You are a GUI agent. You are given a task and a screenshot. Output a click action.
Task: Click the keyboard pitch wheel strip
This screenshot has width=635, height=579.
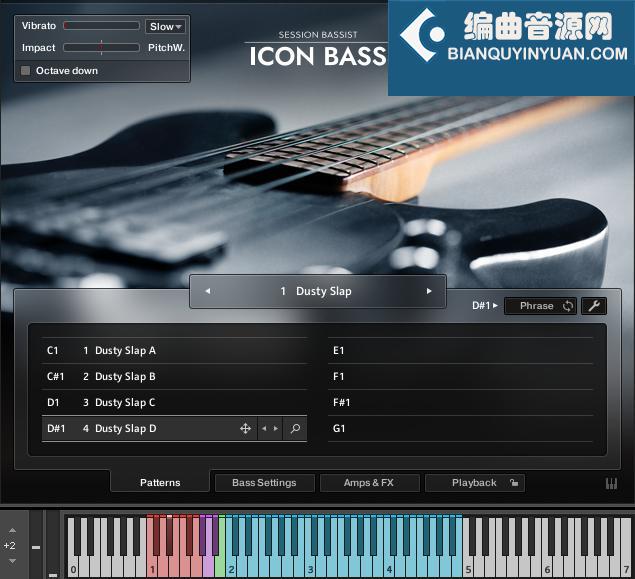coord(36,545)
